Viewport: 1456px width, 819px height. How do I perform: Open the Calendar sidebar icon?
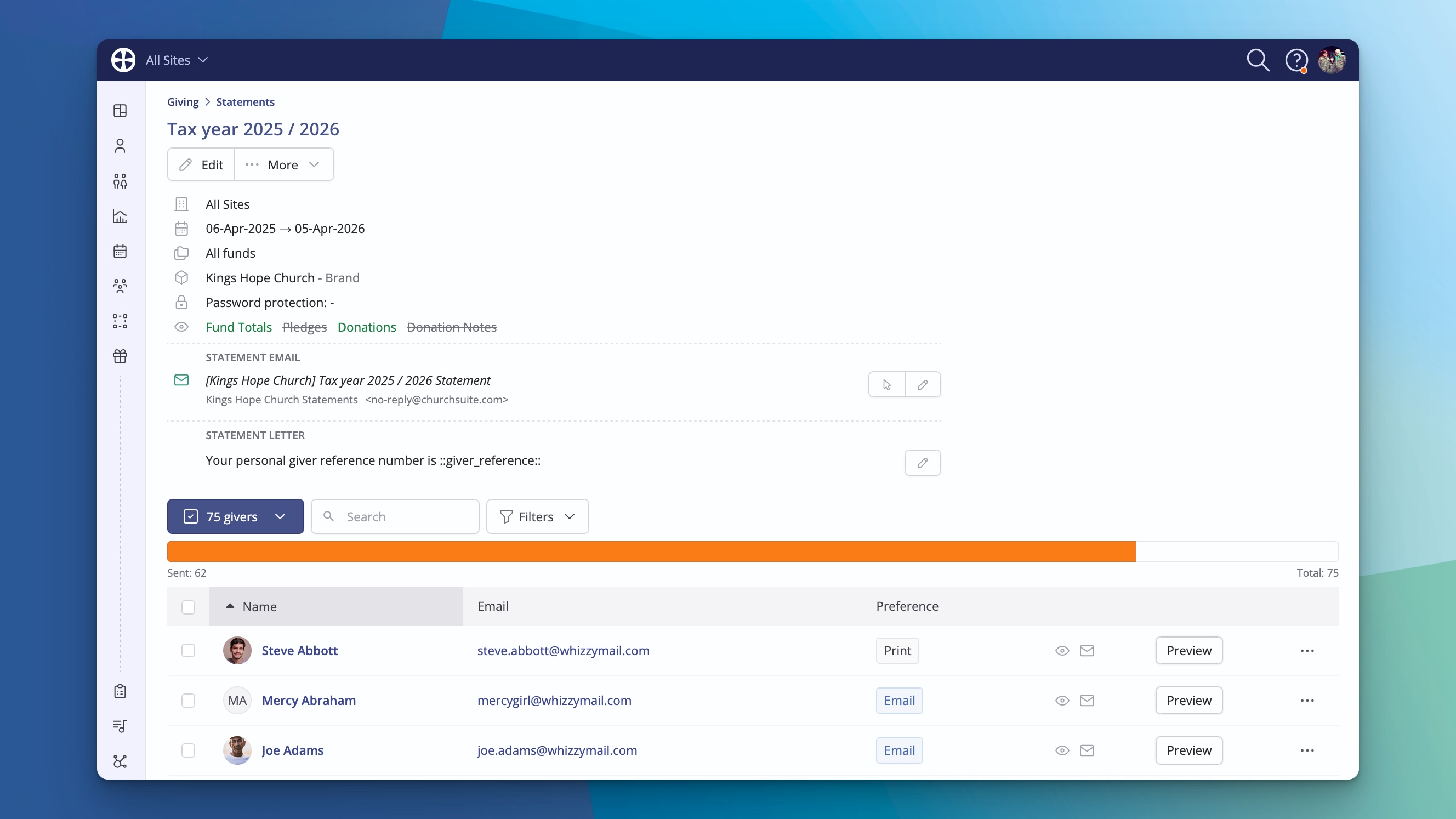coord(120,251)
